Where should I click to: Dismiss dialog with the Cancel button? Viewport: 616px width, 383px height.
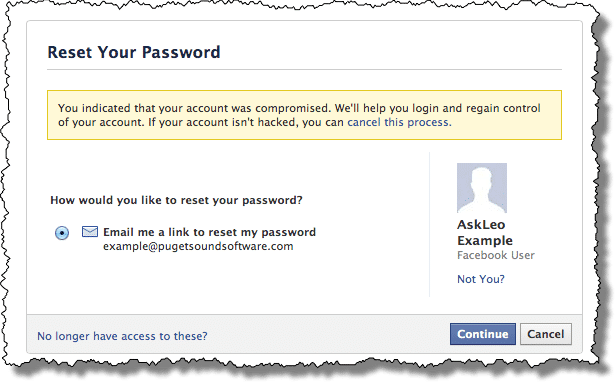(546, 334)
